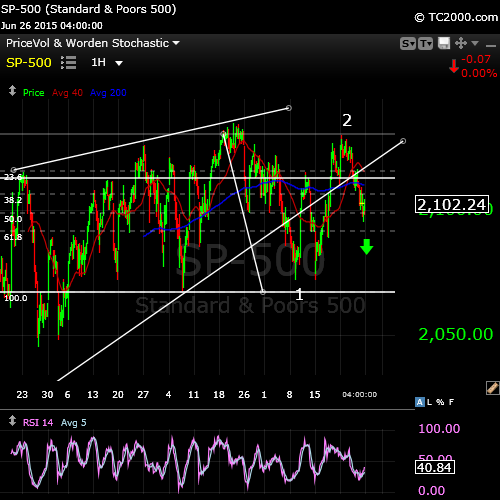
Task: Click the 27 date axis label
Action: click(x=143, y=395)
